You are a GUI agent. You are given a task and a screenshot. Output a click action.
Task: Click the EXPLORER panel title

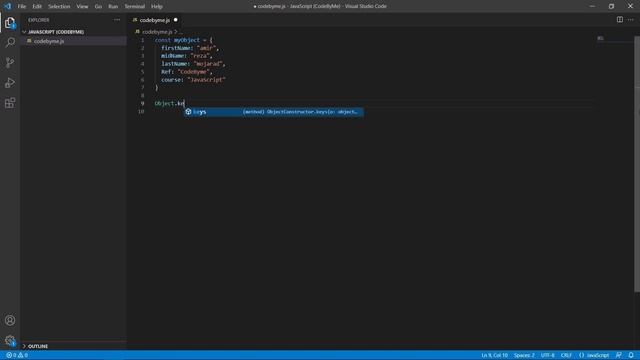(x=39, y=20)
